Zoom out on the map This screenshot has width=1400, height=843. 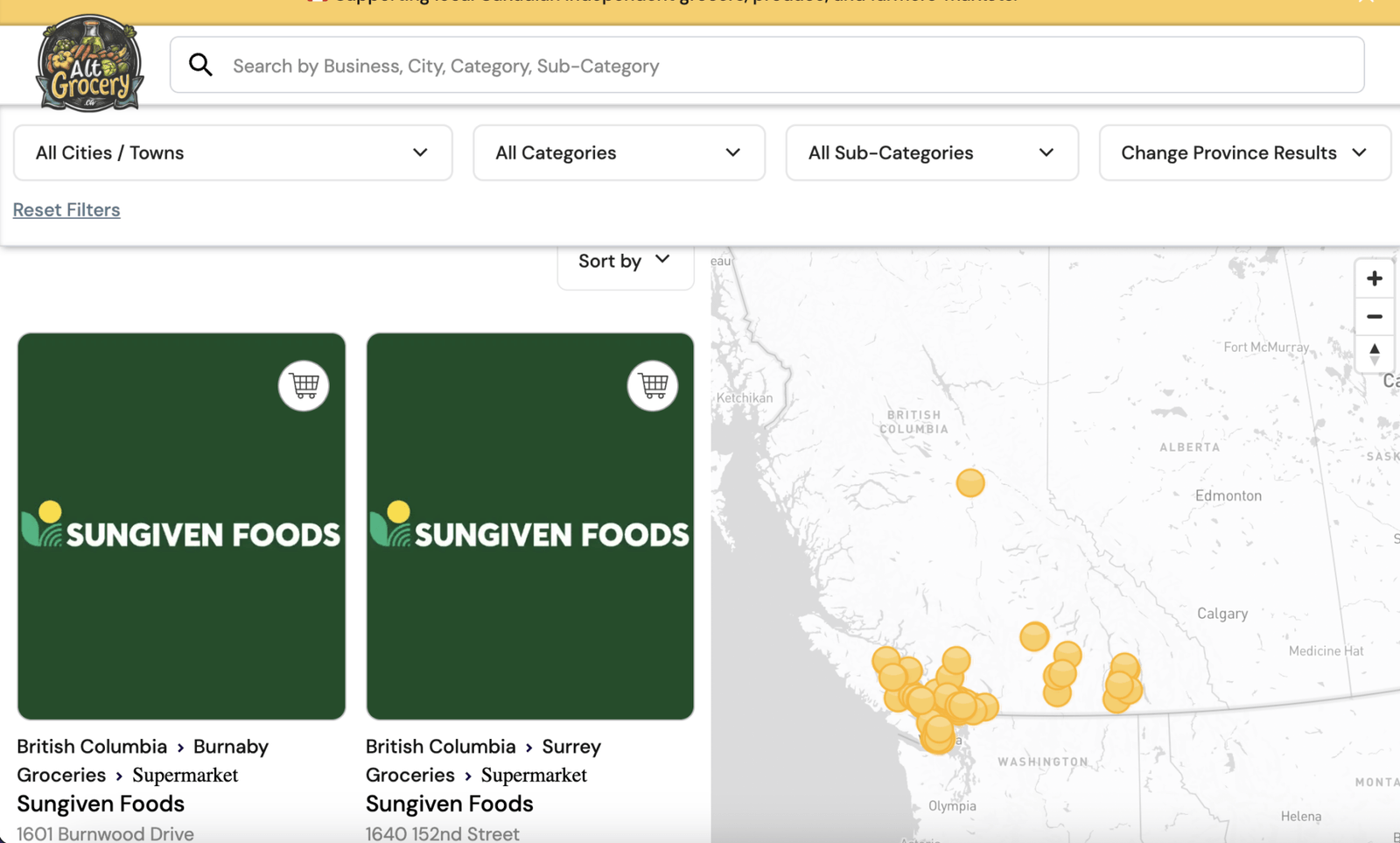pos(1374,317)
